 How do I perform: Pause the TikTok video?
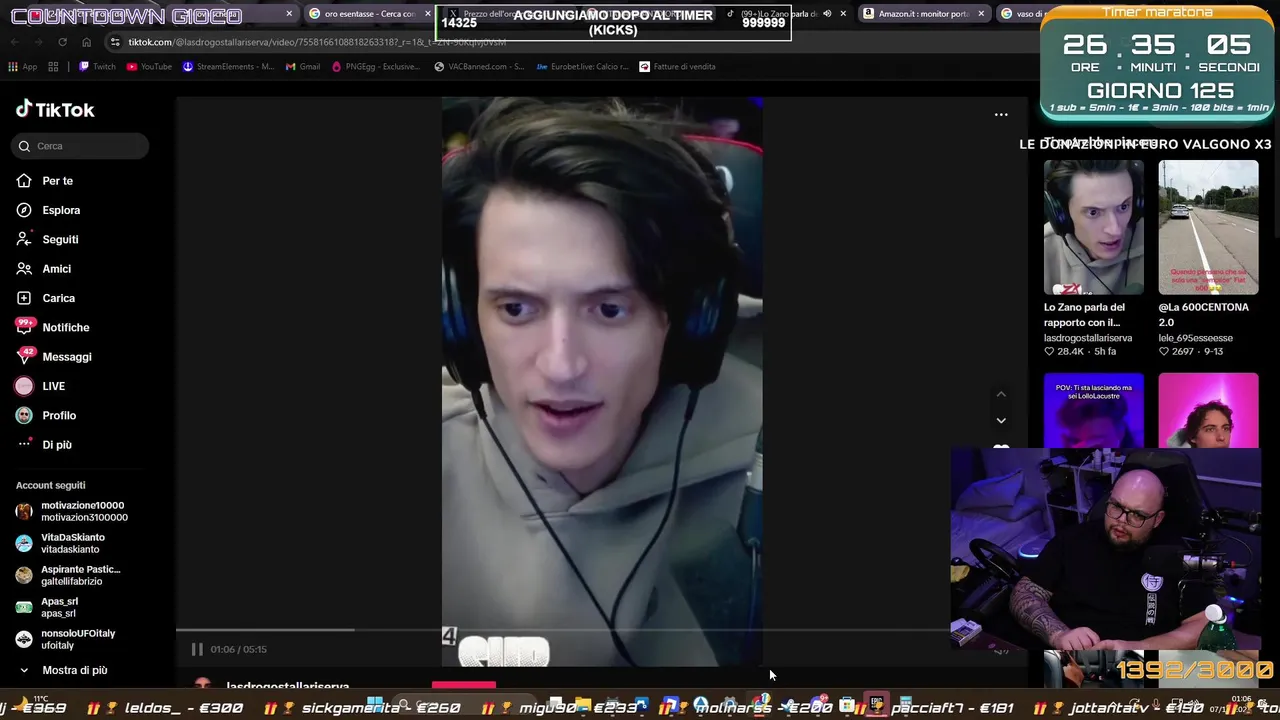click(x=197, y=649)
